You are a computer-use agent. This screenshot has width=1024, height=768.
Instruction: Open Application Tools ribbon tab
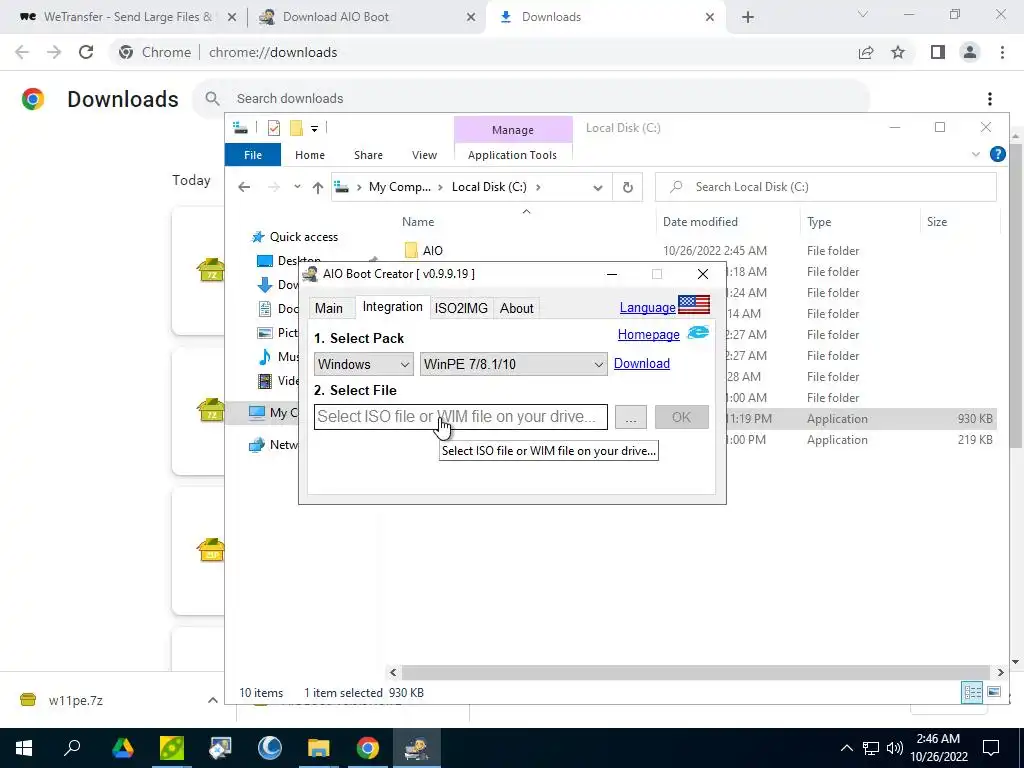[x=513, y=155]
